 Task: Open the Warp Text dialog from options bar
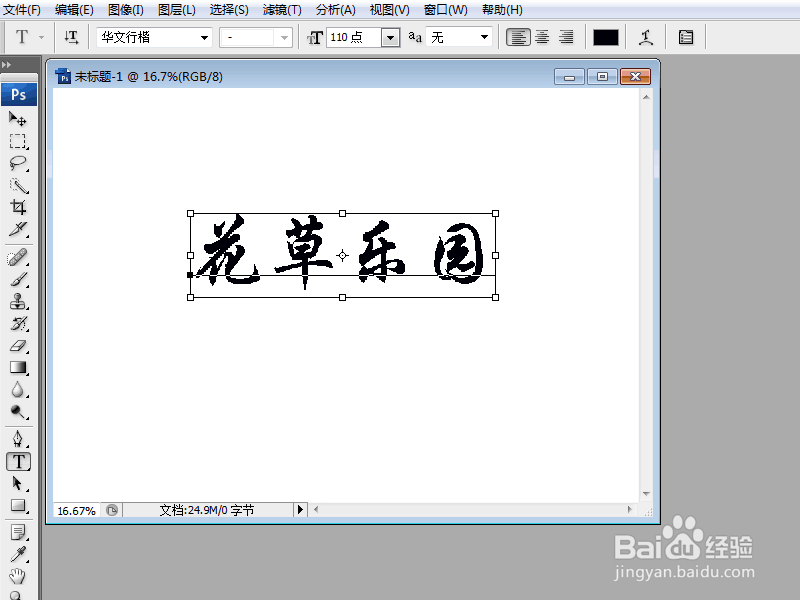(x=645, y=36)
